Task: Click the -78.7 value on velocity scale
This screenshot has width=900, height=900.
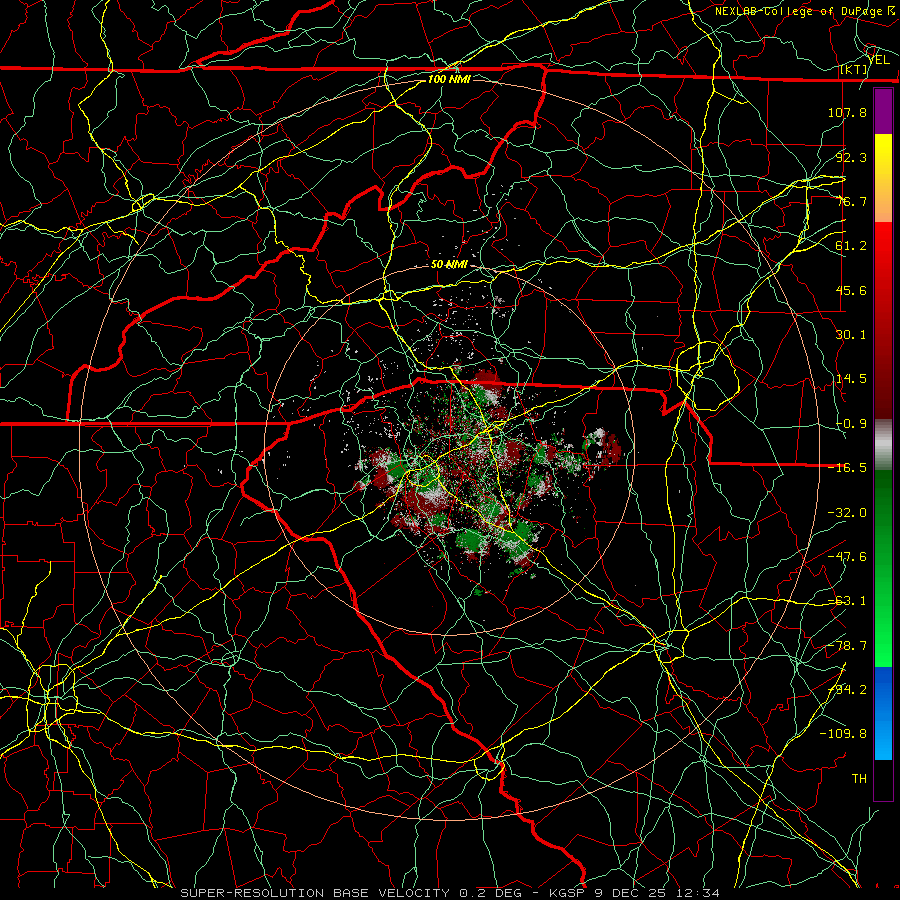Action: [847, 646]
